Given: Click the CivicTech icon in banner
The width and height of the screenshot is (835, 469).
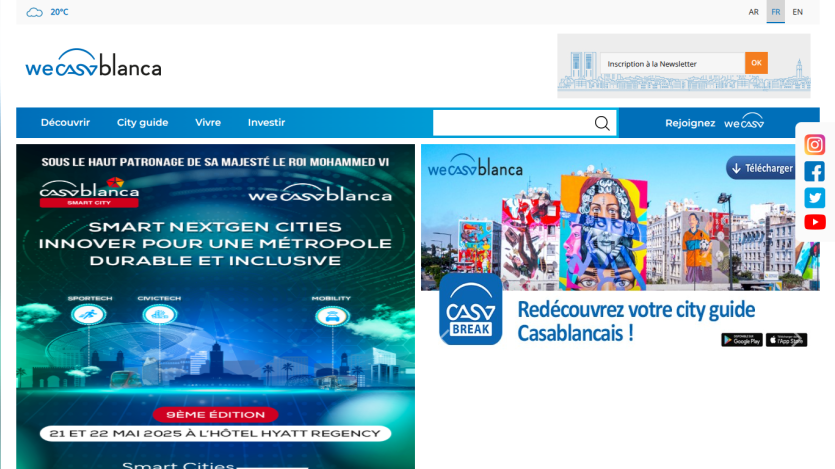Looking at the screenshot, I should [x=159, y=315].
